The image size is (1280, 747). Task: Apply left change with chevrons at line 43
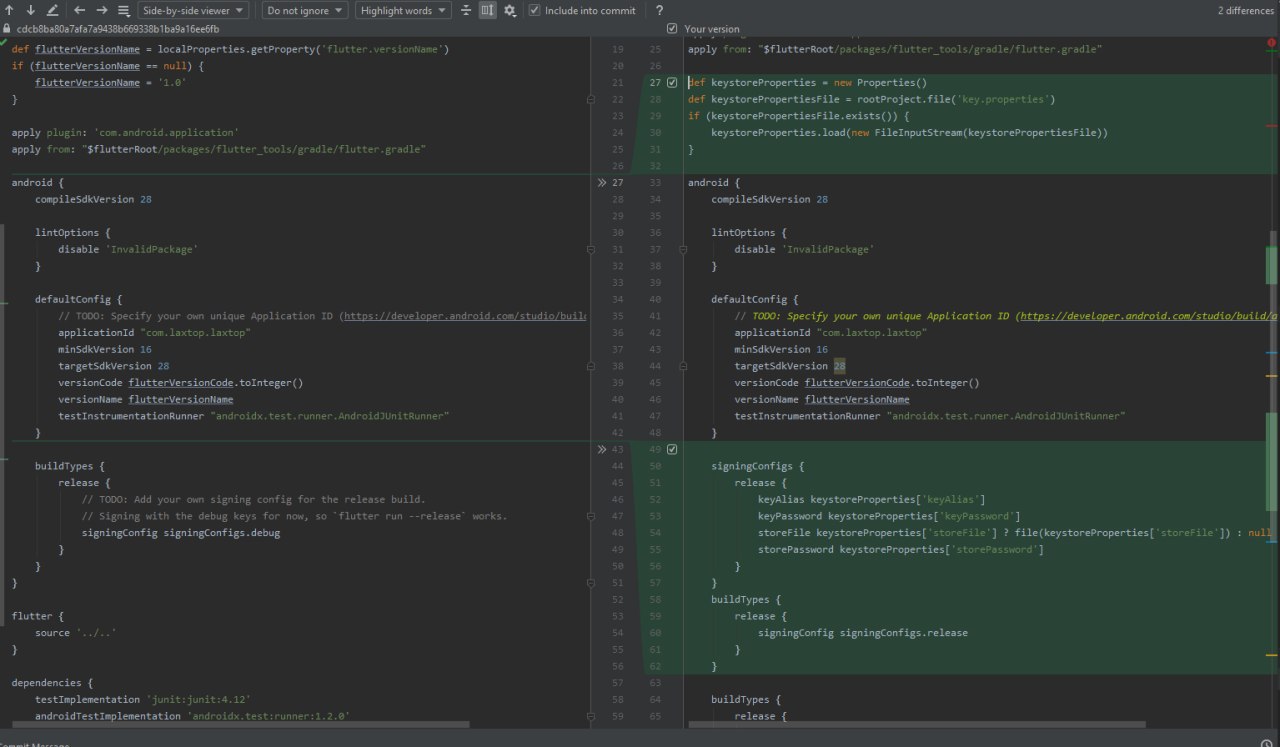pos(602,450)
